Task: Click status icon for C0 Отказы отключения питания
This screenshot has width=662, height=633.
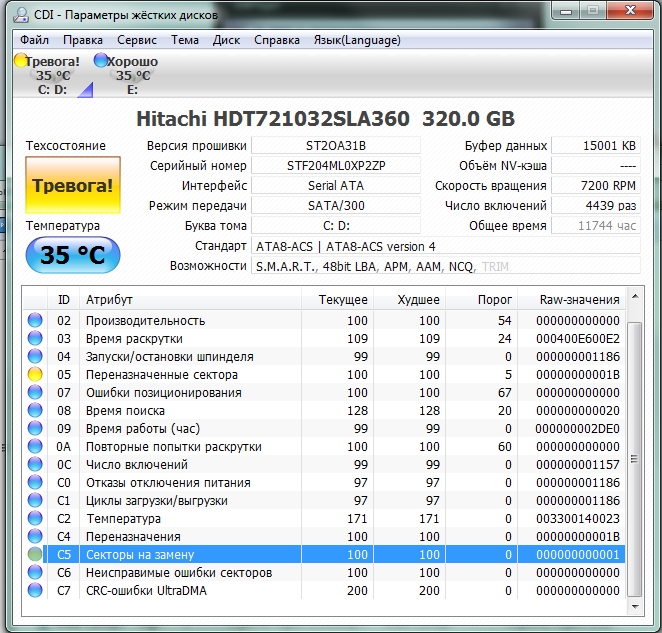Action: click(35, 482)
